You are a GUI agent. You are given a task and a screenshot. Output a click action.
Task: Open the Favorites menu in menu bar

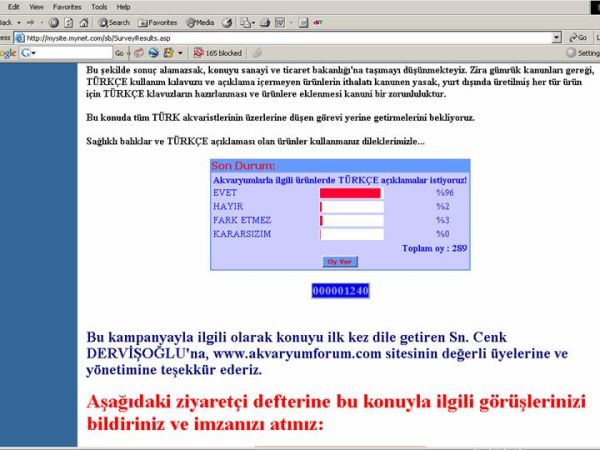point(67,7)
